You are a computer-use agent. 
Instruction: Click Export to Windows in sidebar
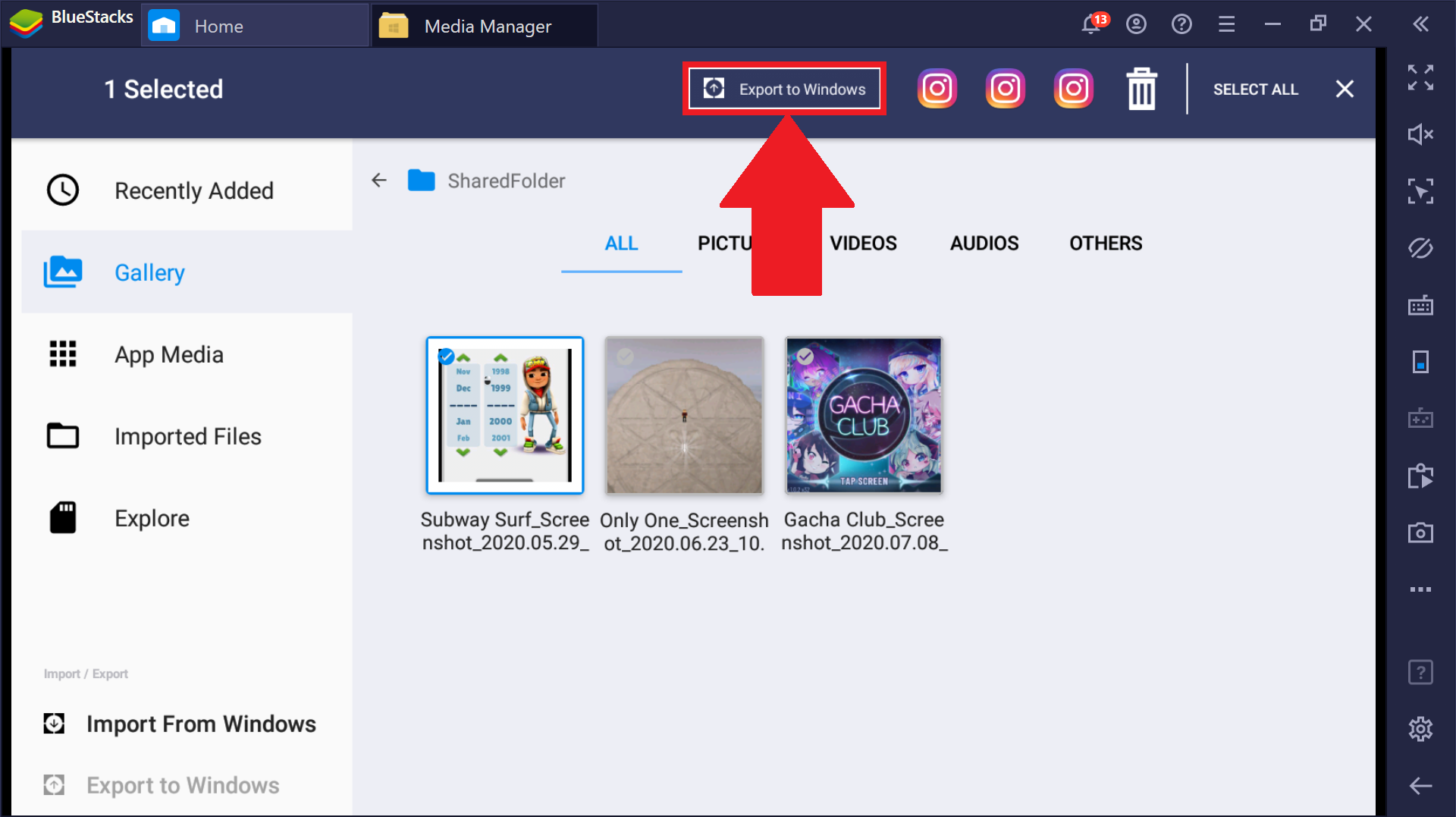[x=162, y=785]
